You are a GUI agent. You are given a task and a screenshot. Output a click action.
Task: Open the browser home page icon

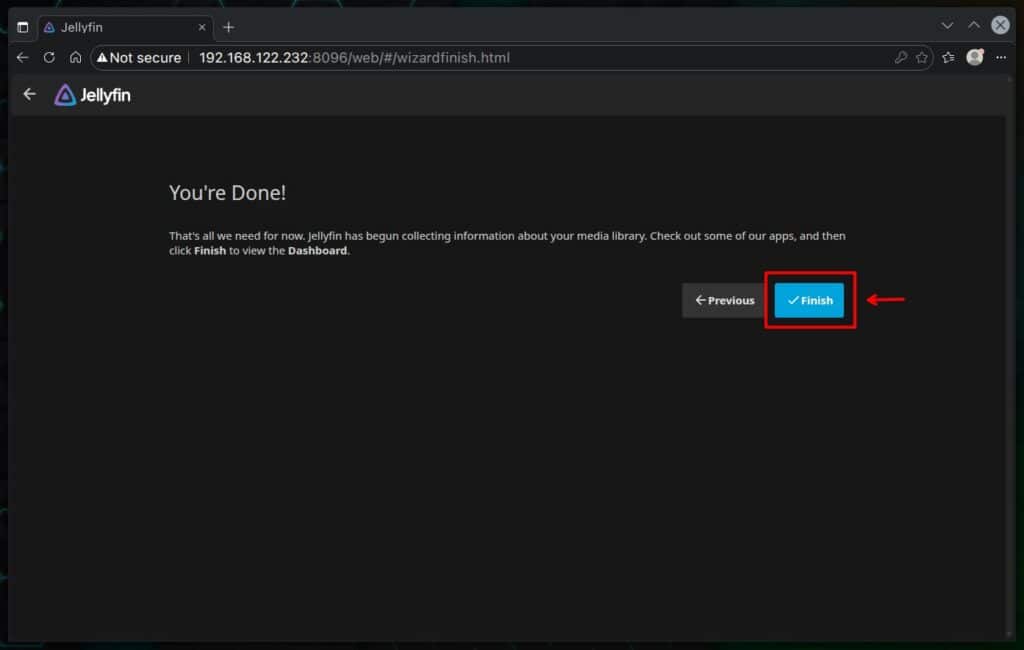pyautogui.click(x=75, y=57)
